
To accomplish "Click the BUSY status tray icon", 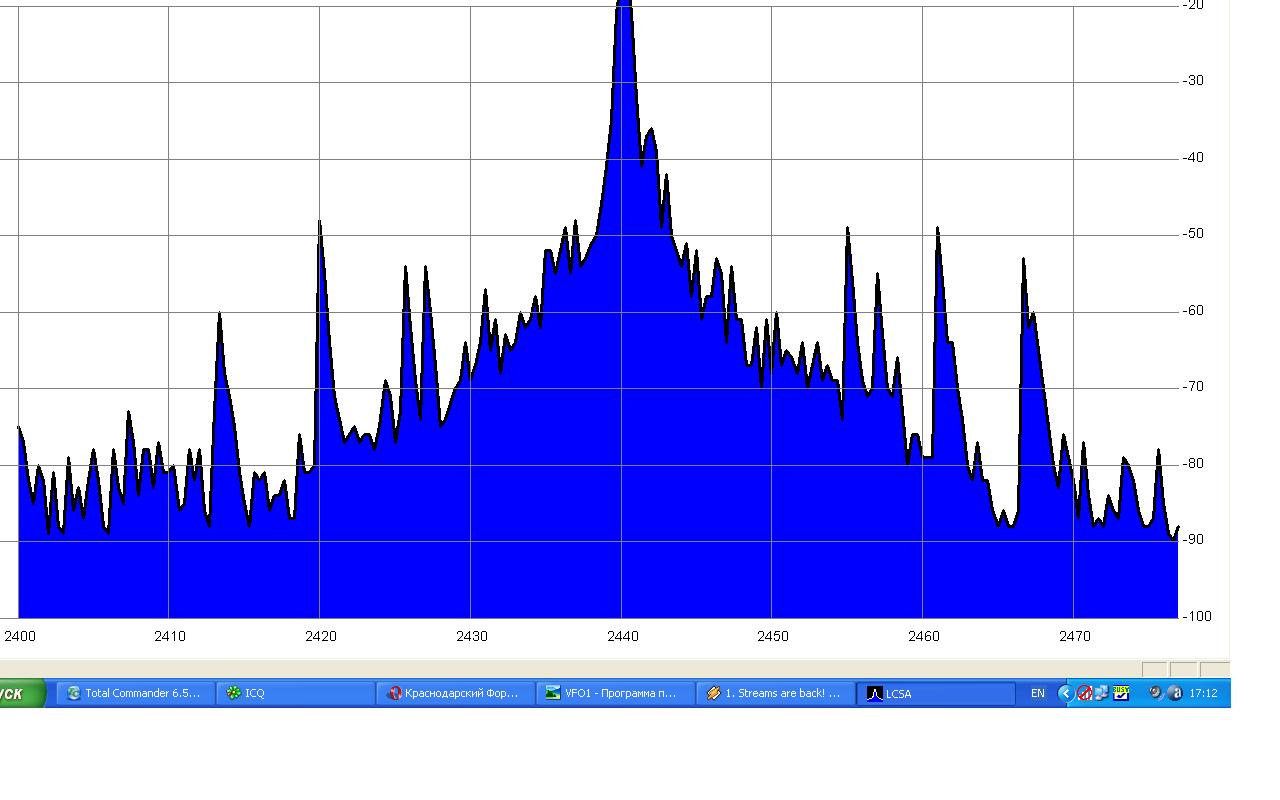I will pyautogui.click(x=1121, y=692).
